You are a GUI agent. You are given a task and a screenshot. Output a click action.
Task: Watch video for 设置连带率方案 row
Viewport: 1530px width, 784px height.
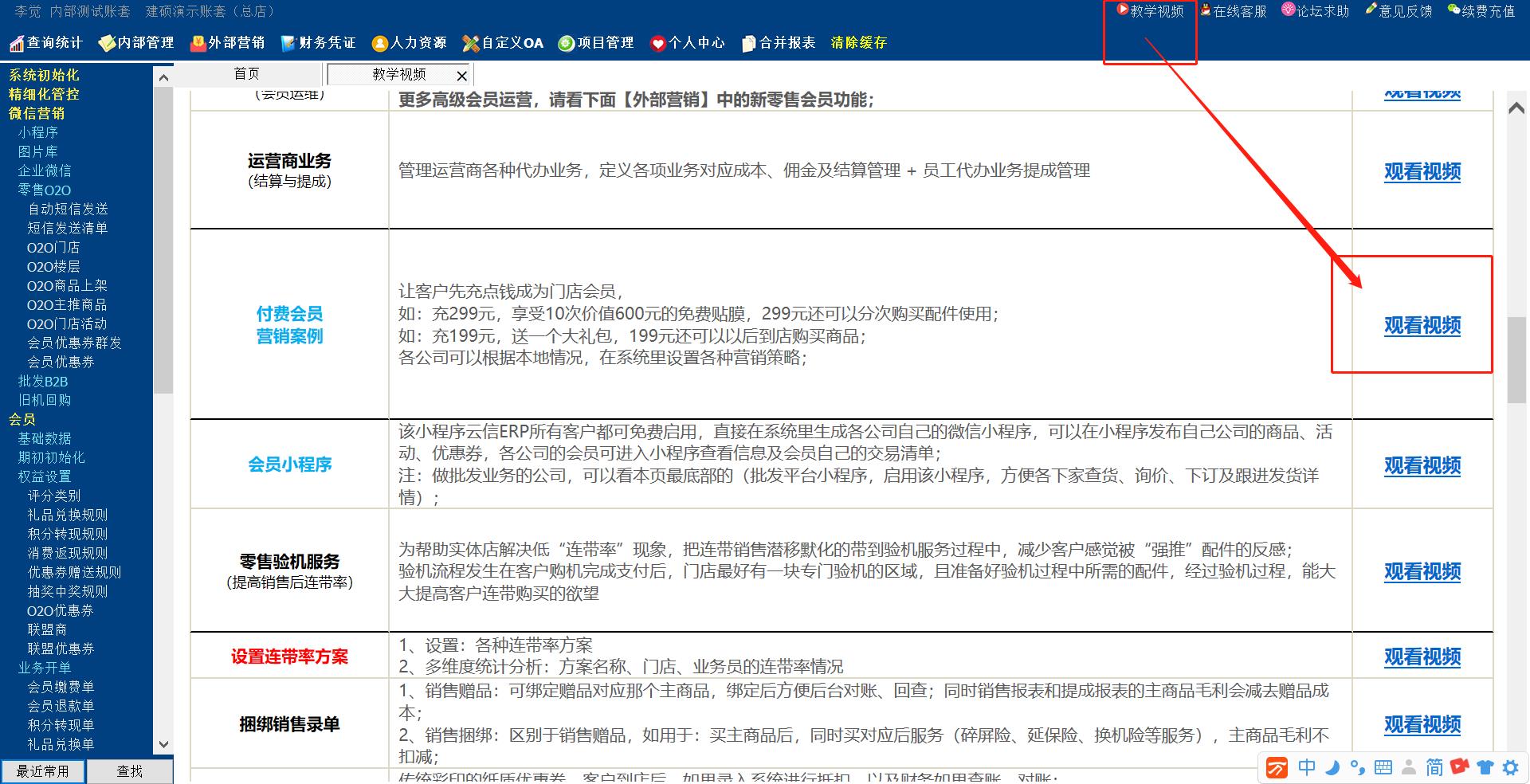click(1422, 657)
